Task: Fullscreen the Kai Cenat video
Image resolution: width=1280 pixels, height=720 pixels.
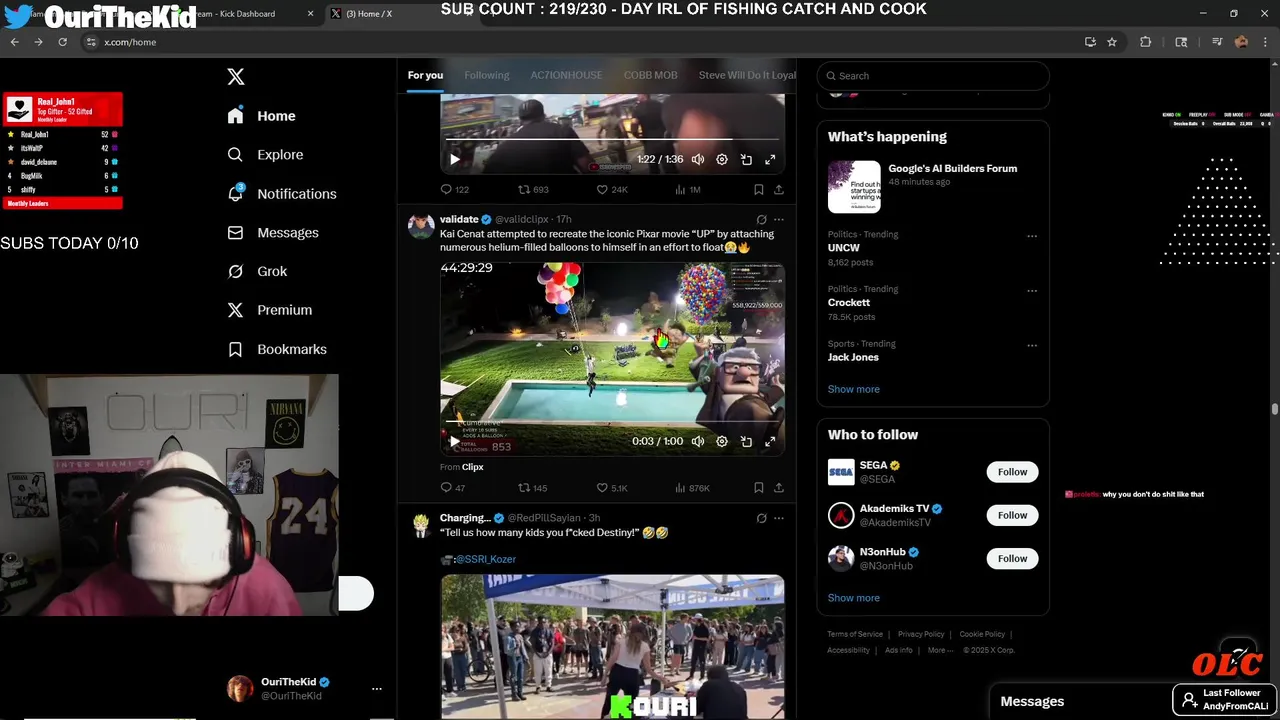Action: pos(770,441)
